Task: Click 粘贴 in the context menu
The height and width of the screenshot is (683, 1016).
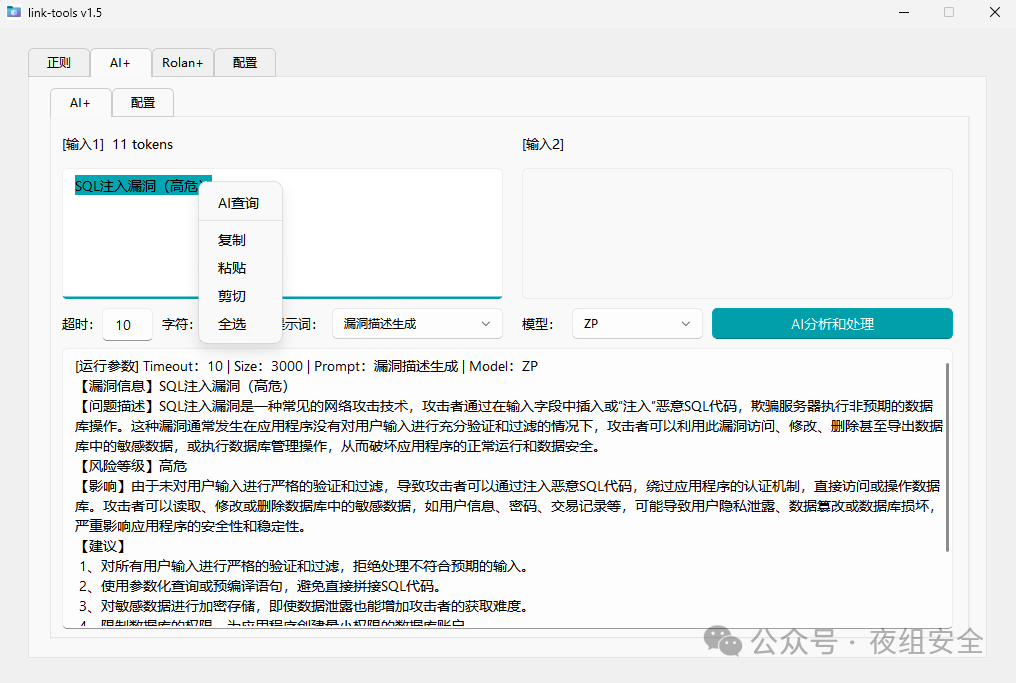Action: 232,268
